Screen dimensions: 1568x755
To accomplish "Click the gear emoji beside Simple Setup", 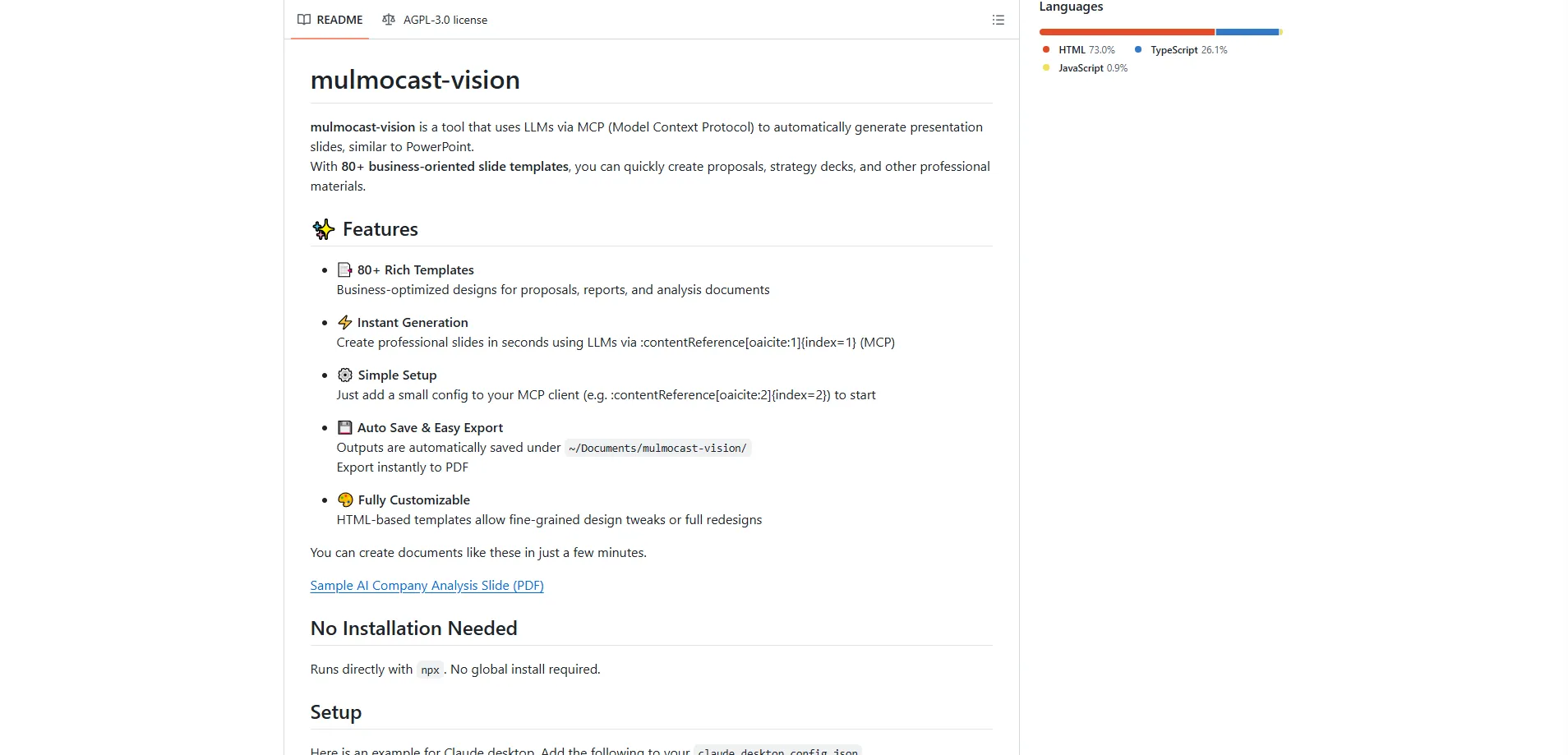I will 344,375.
